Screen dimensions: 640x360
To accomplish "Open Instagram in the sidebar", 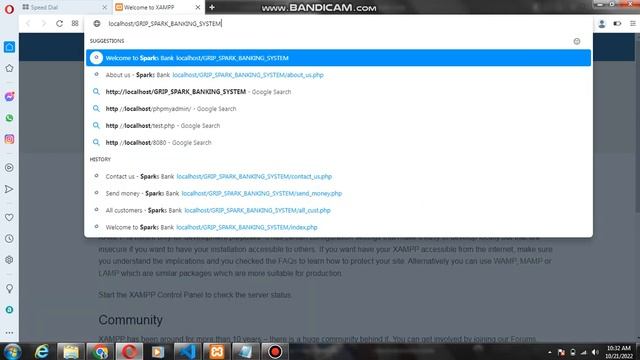I will [9, 139].
